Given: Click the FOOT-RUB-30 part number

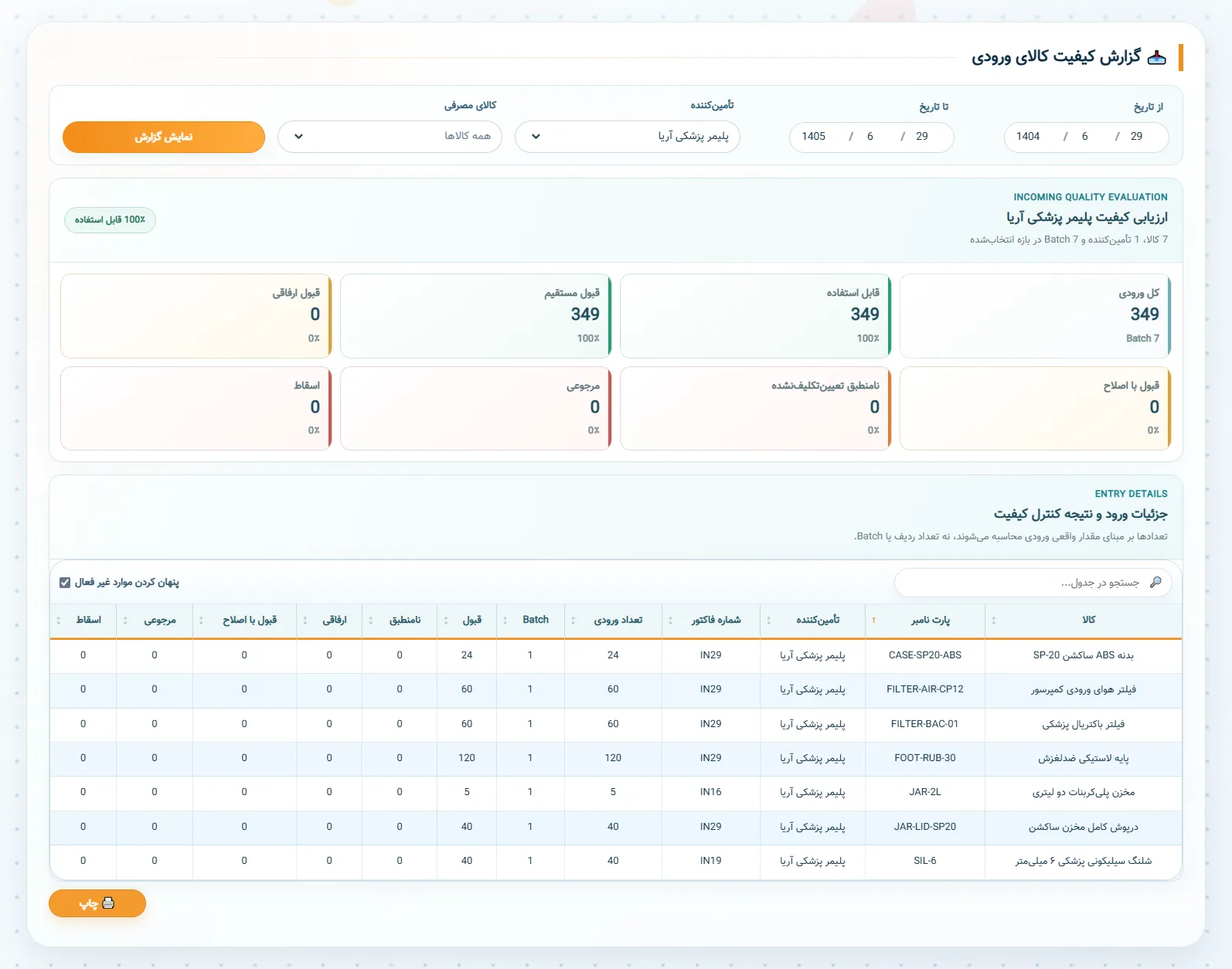Looking at the screenshot, I should [x=925, y=758].
